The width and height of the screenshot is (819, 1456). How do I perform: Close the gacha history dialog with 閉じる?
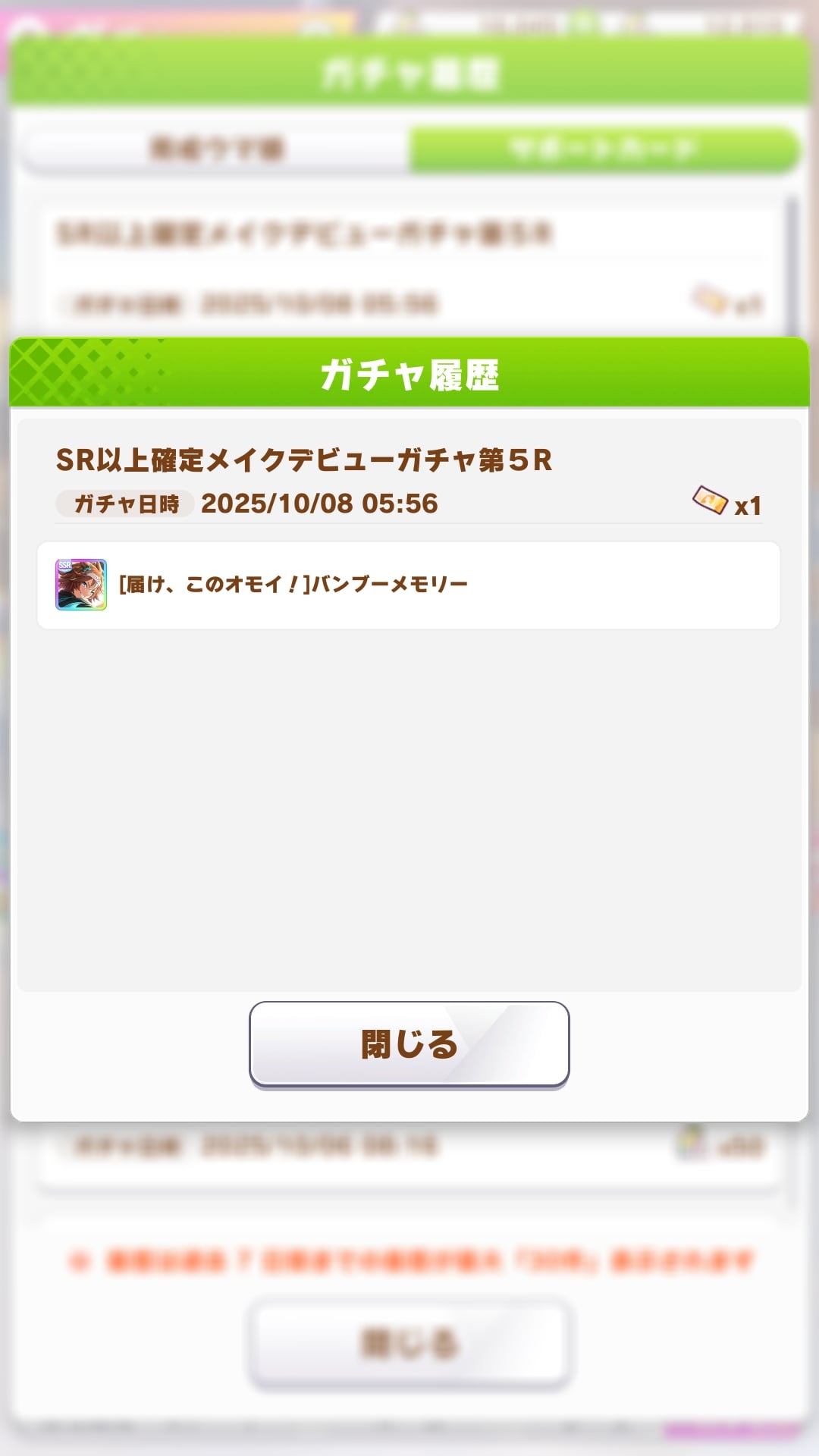(409, 1044)
